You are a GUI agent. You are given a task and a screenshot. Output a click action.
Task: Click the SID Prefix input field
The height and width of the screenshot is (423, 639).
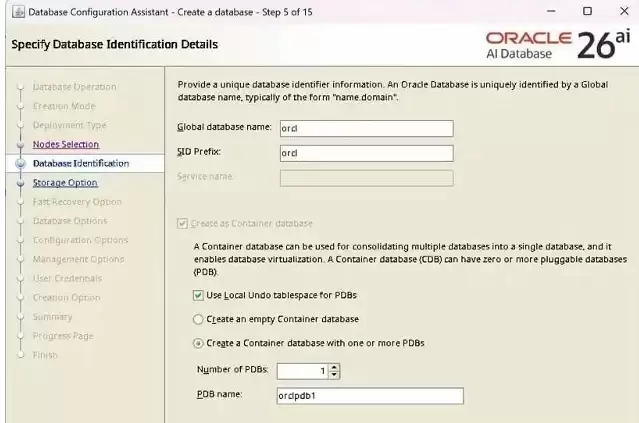pyautogui.click(x=366, y=153)
